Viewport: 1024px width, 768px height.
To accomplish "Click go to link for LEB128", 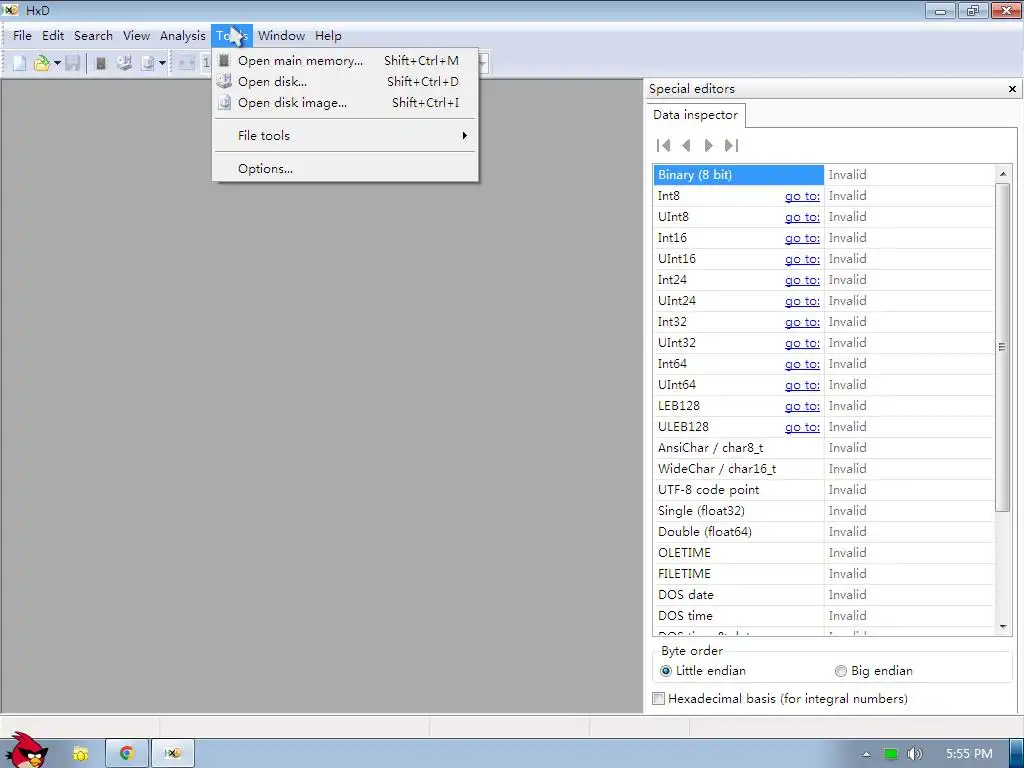I will [802, 406].
